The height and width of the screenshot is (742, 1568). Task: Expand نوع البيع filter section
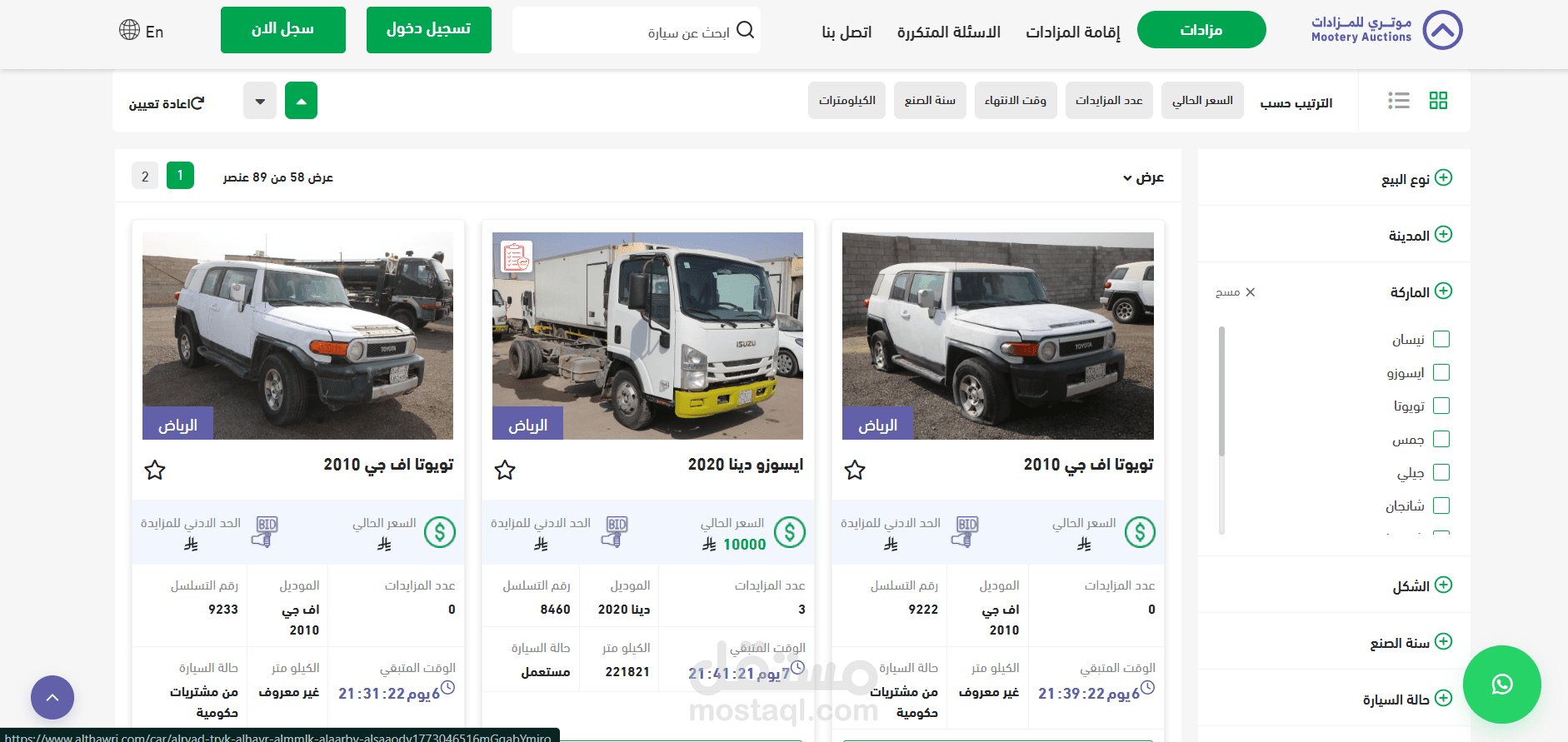(1444, 177)
